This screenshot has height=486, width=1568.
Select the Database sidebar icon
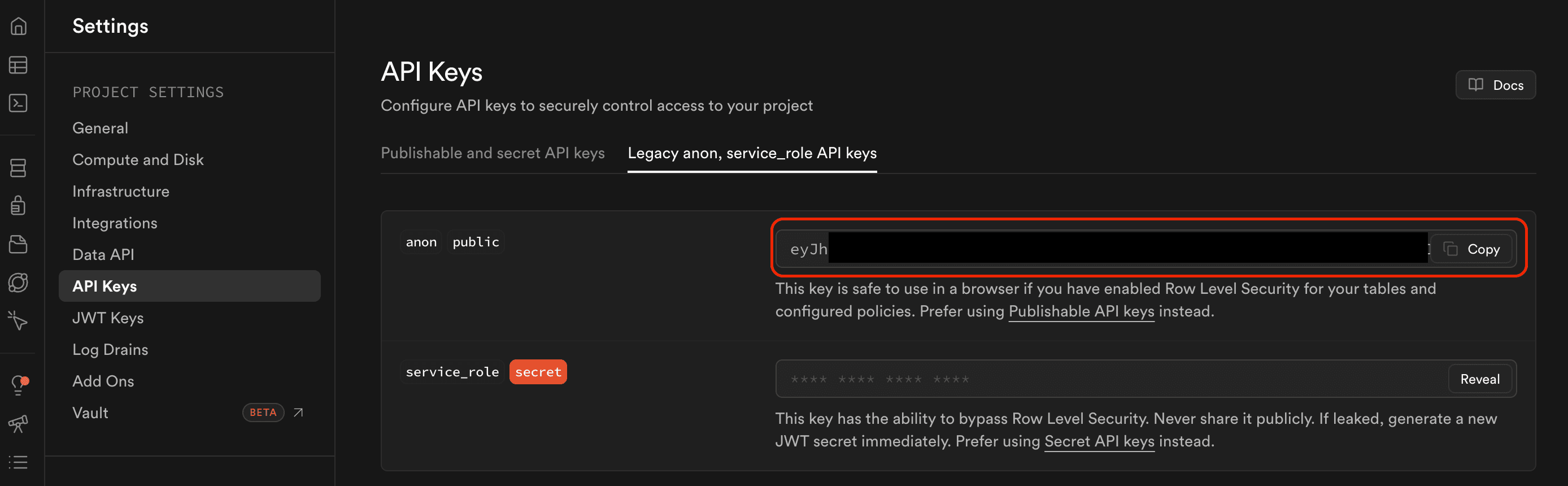click(x=18, y=167)
